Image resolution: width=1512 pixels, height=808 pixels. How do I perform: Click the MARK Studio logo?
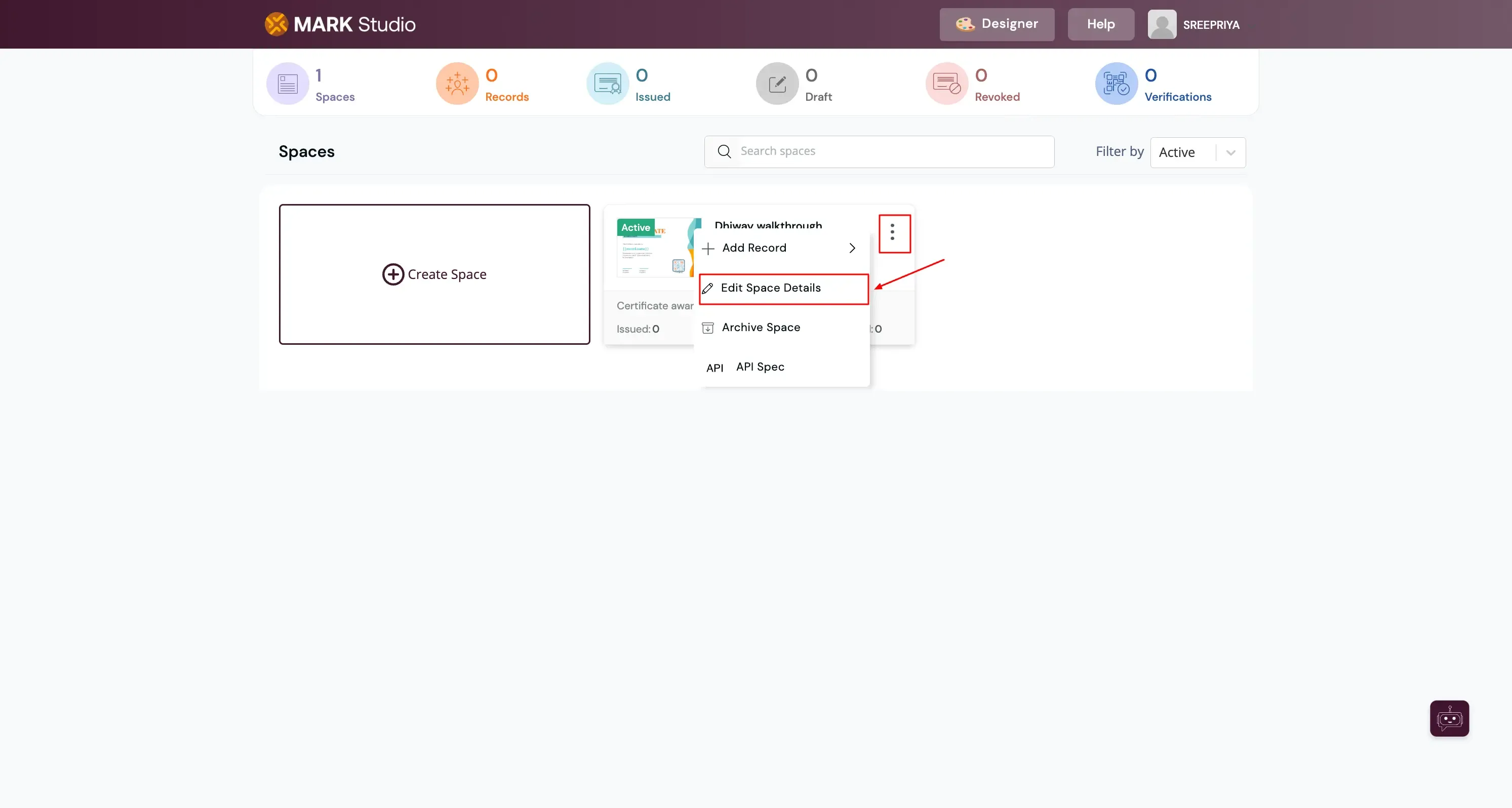click(x=340, y=24)
